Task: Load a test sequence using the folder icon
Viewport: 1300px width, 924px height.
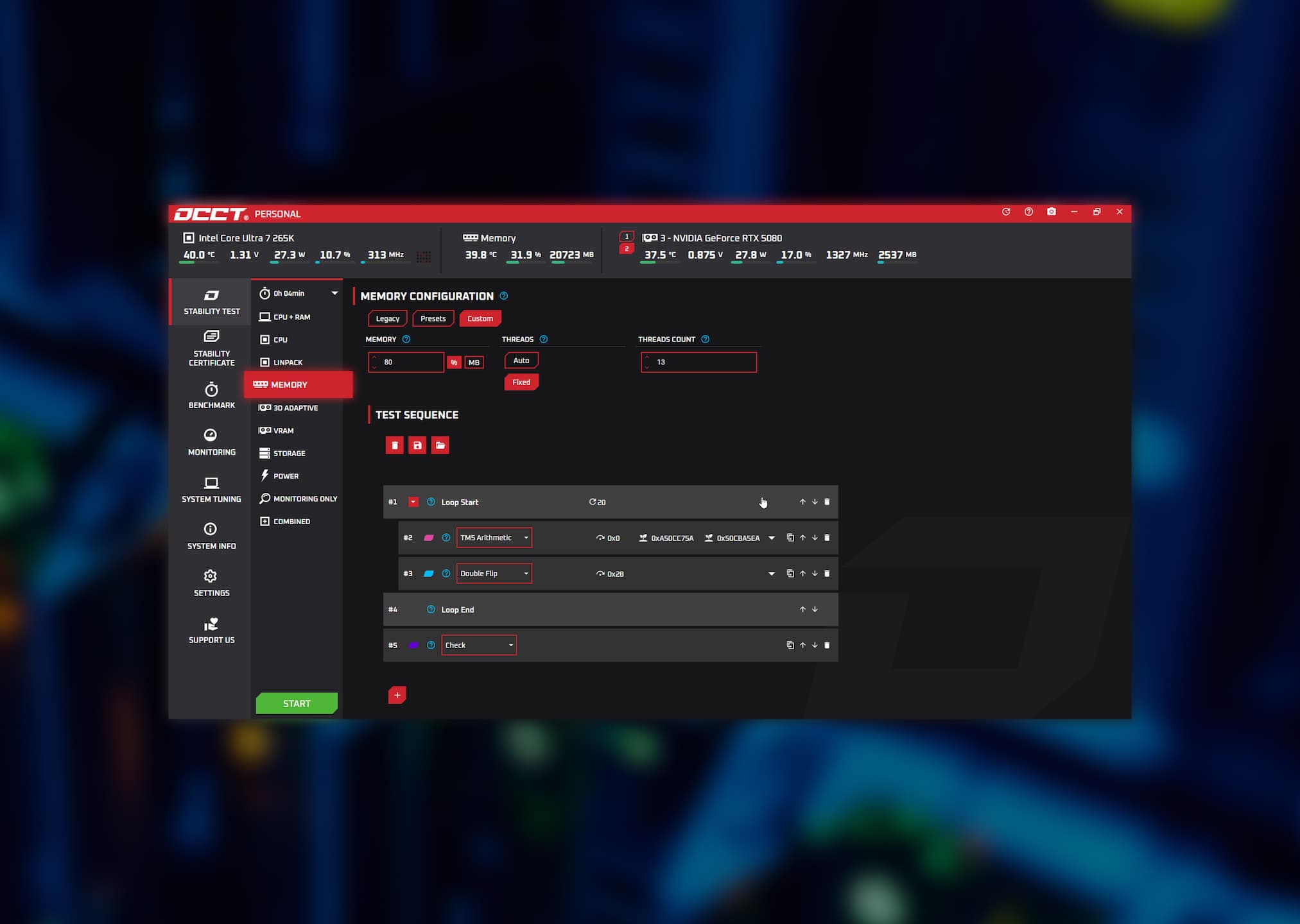Action: (x=440, y=445)
